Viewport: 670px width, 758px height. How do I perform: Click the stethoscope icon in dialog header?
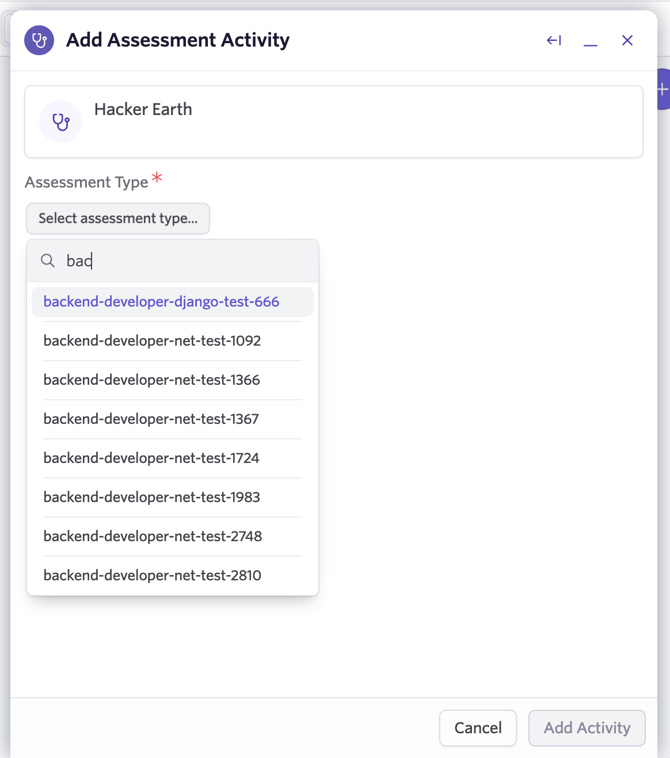point(39,40)
